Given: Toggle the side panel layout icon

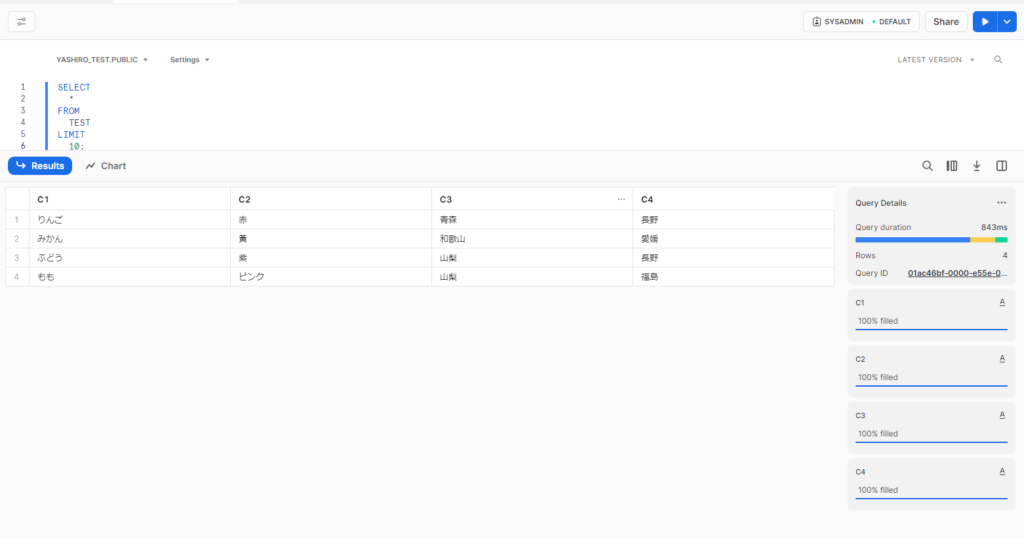Looking at the screenshot, I should point(1001,166).
